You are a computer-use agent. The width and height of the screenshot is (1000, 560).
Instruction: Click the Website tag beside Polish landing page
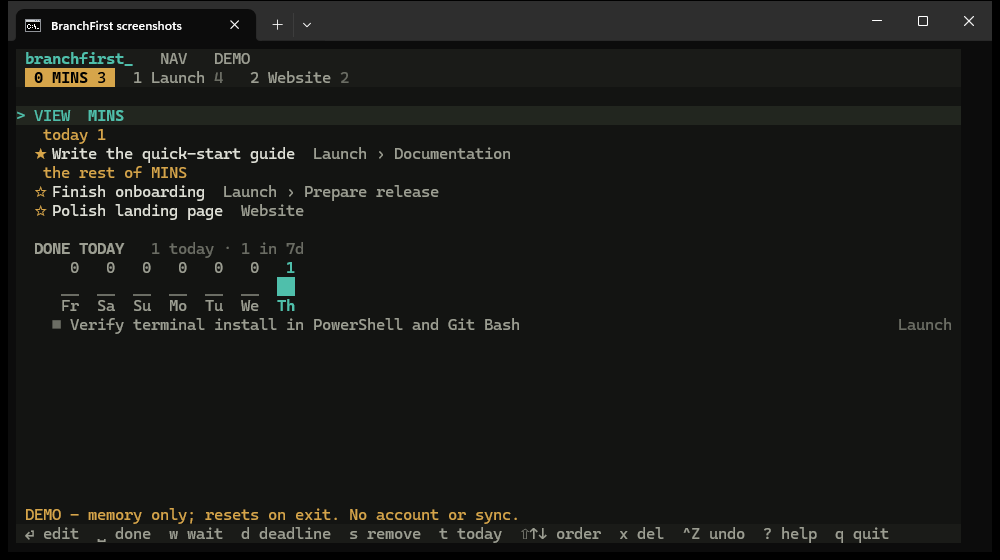(x=272, y=211)
